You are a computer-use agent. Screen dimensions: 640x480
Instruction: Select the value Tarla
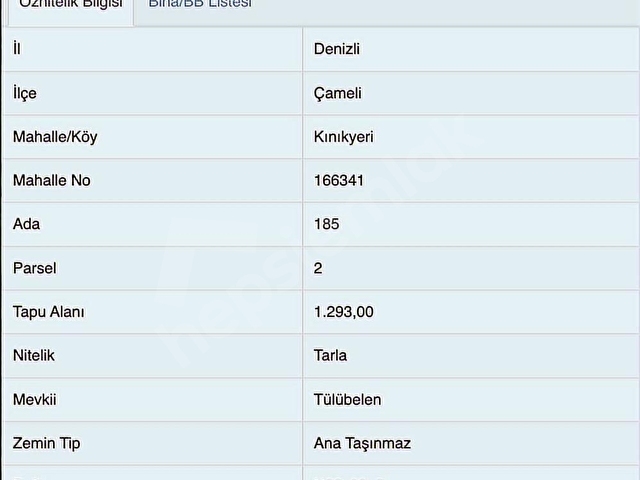coord(330,356)
